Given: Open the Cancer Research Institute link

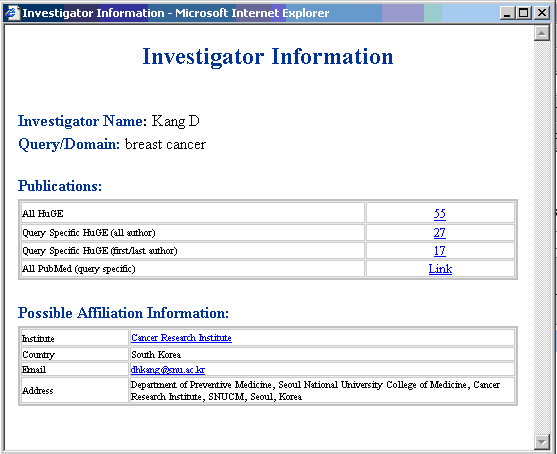Looking at the screenshot, I should click(x=181, y=337).
